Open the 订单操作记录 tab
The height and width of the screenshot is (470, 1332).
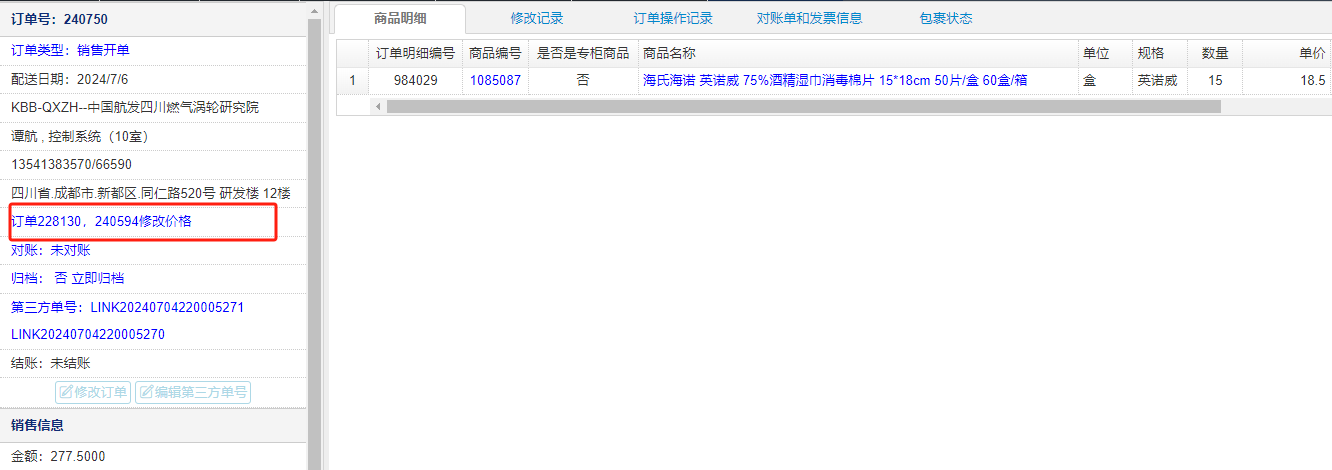(673, 18)
